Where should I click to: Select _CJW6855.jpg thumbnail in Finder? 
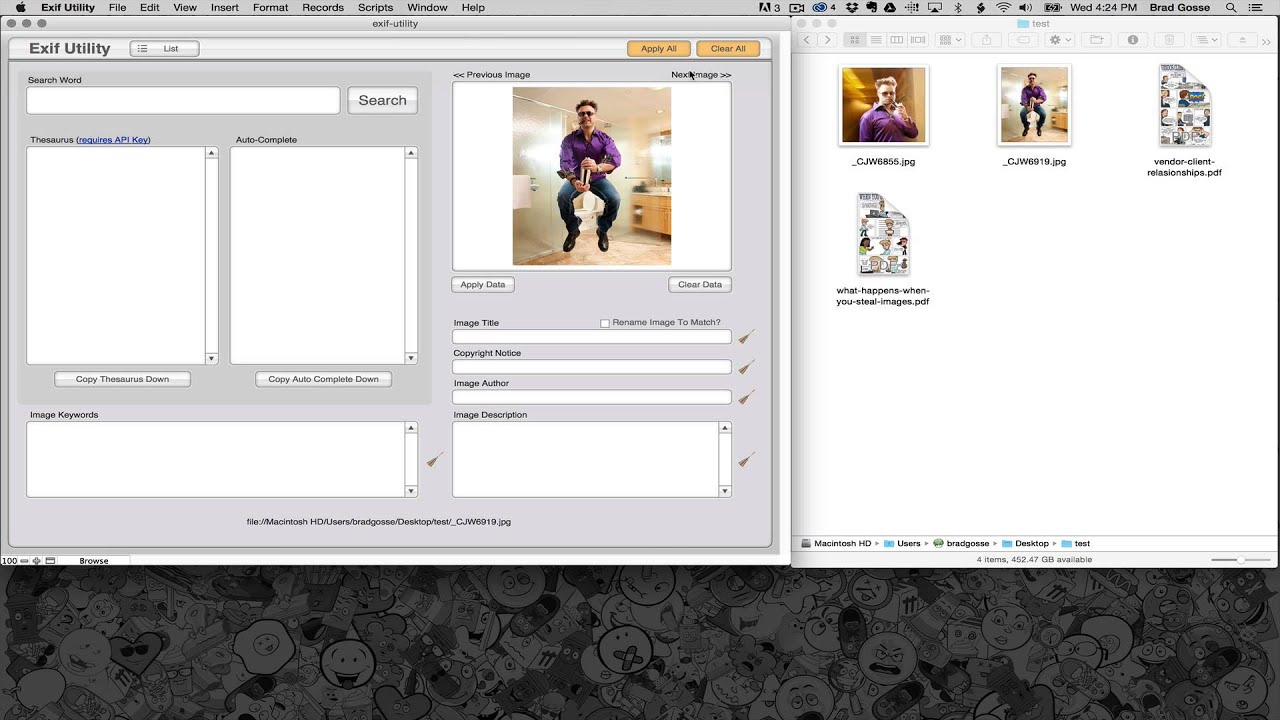click(x=884, y=105)
